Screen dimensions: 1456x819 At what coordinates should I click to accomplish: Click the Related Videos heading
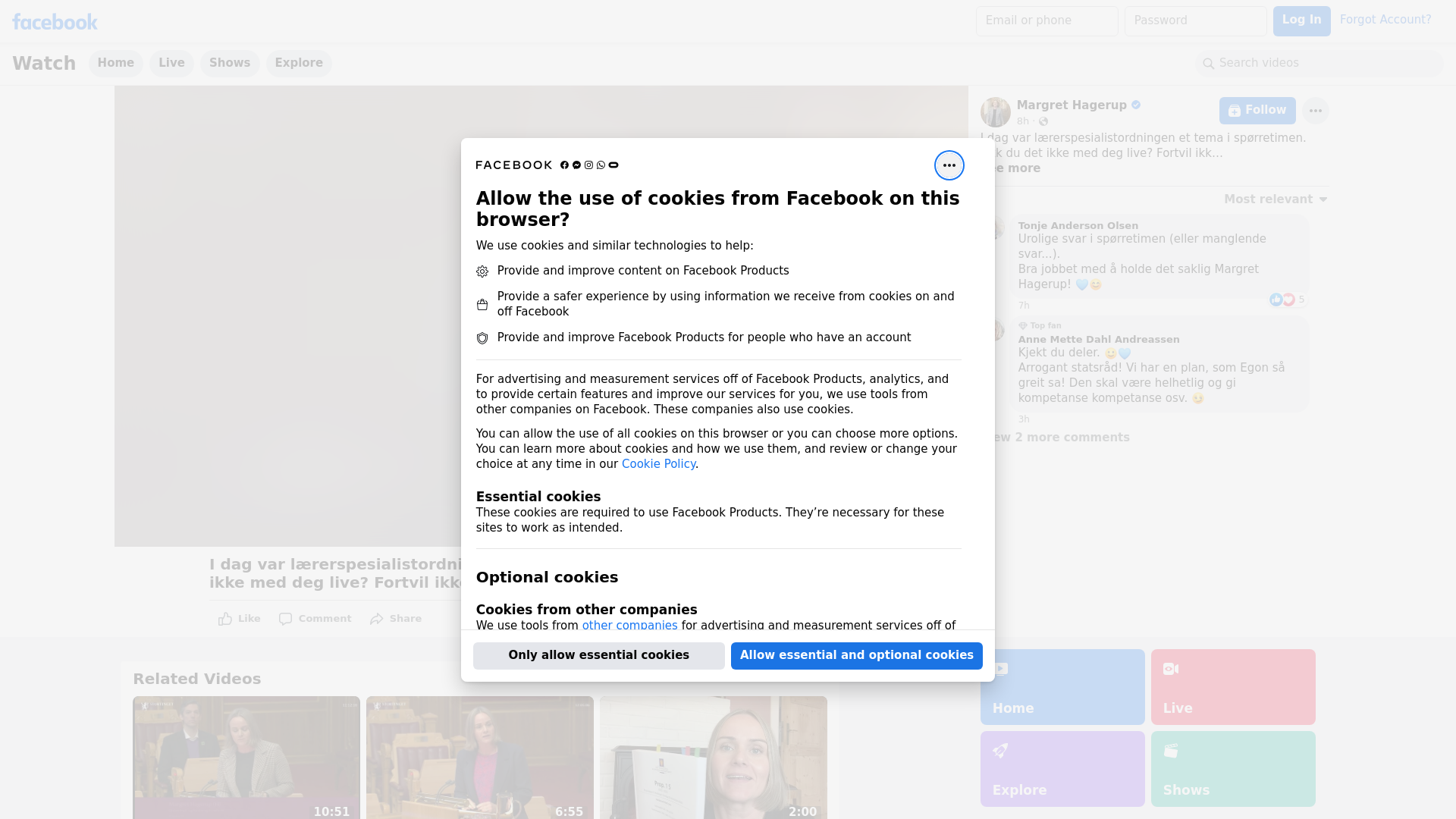(x=197, y=679)
